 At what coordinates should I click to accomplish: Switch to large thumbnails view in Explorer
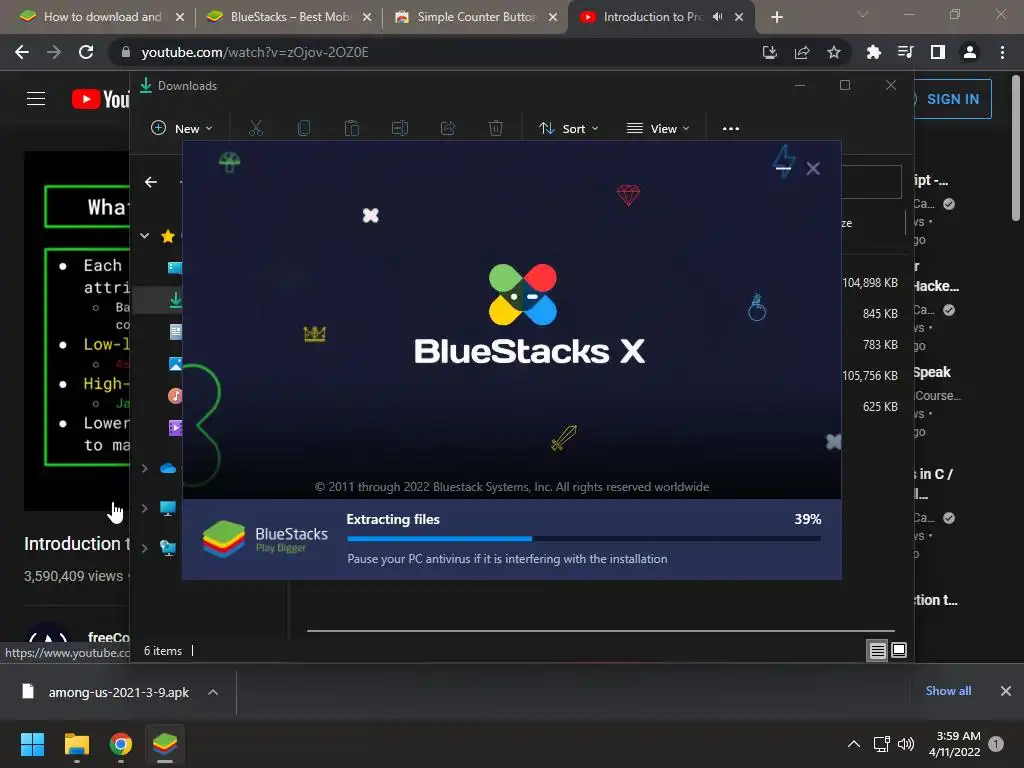click(x=899, y=650)
